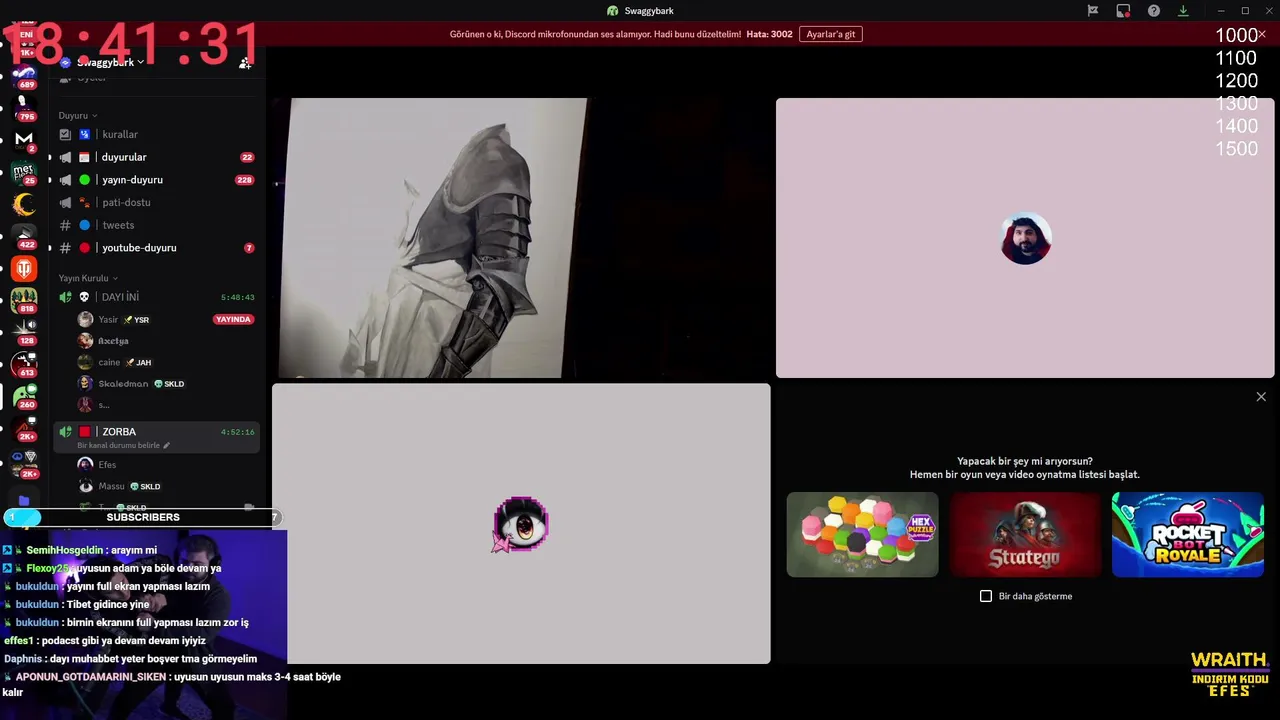
Task: Open the server with the 128 badge
Action: click(x=25, y=332)
